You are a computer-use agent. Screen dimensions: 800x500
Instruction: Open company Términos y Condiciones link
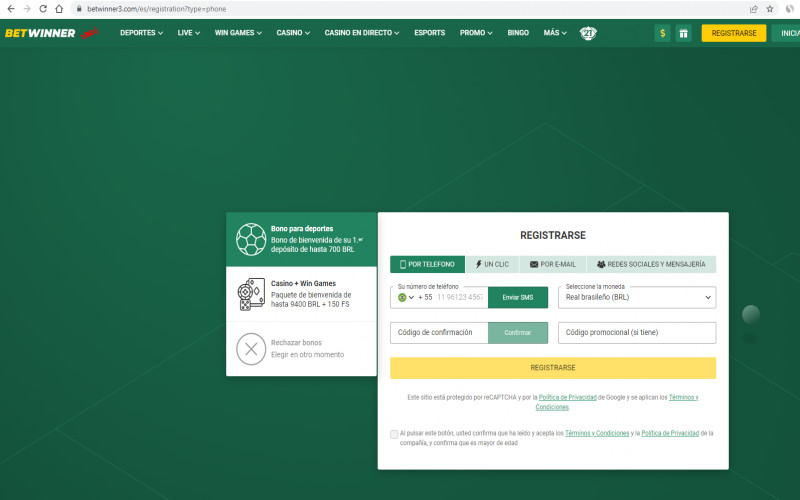[597, 433]
